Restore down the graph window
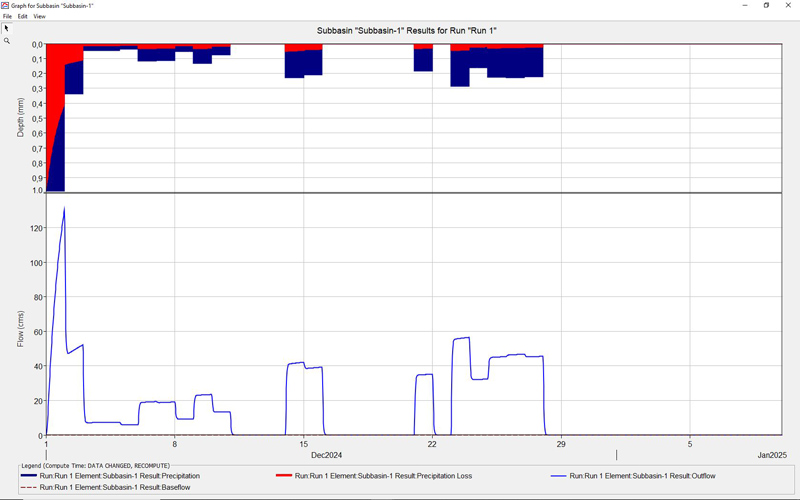This screenshot has width=800, height=500. pyautogui.click(x=767, y=5)
